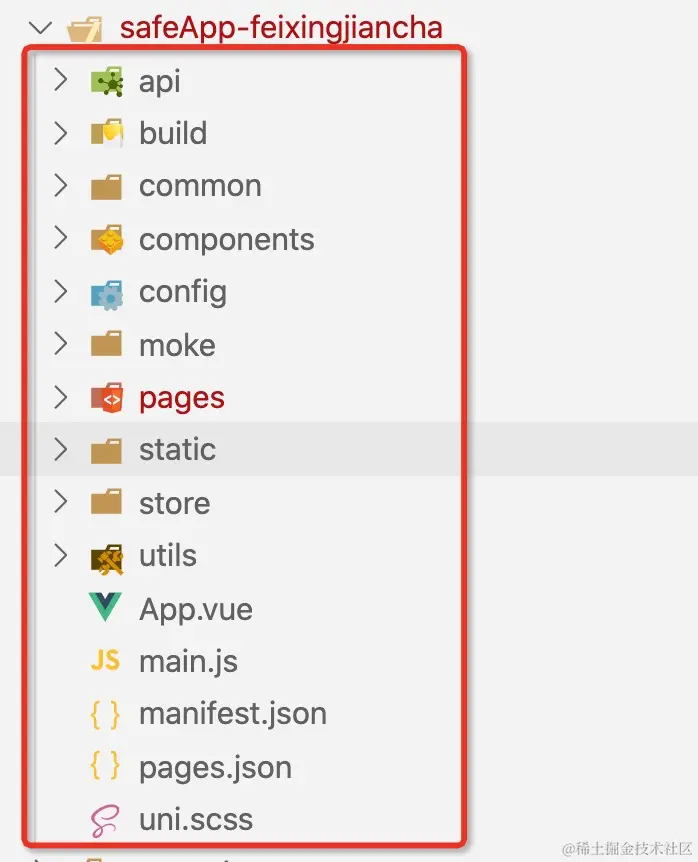Click the utils folder tools icon
The width and height of the screenshot is (698, 862).
(107, 559)
